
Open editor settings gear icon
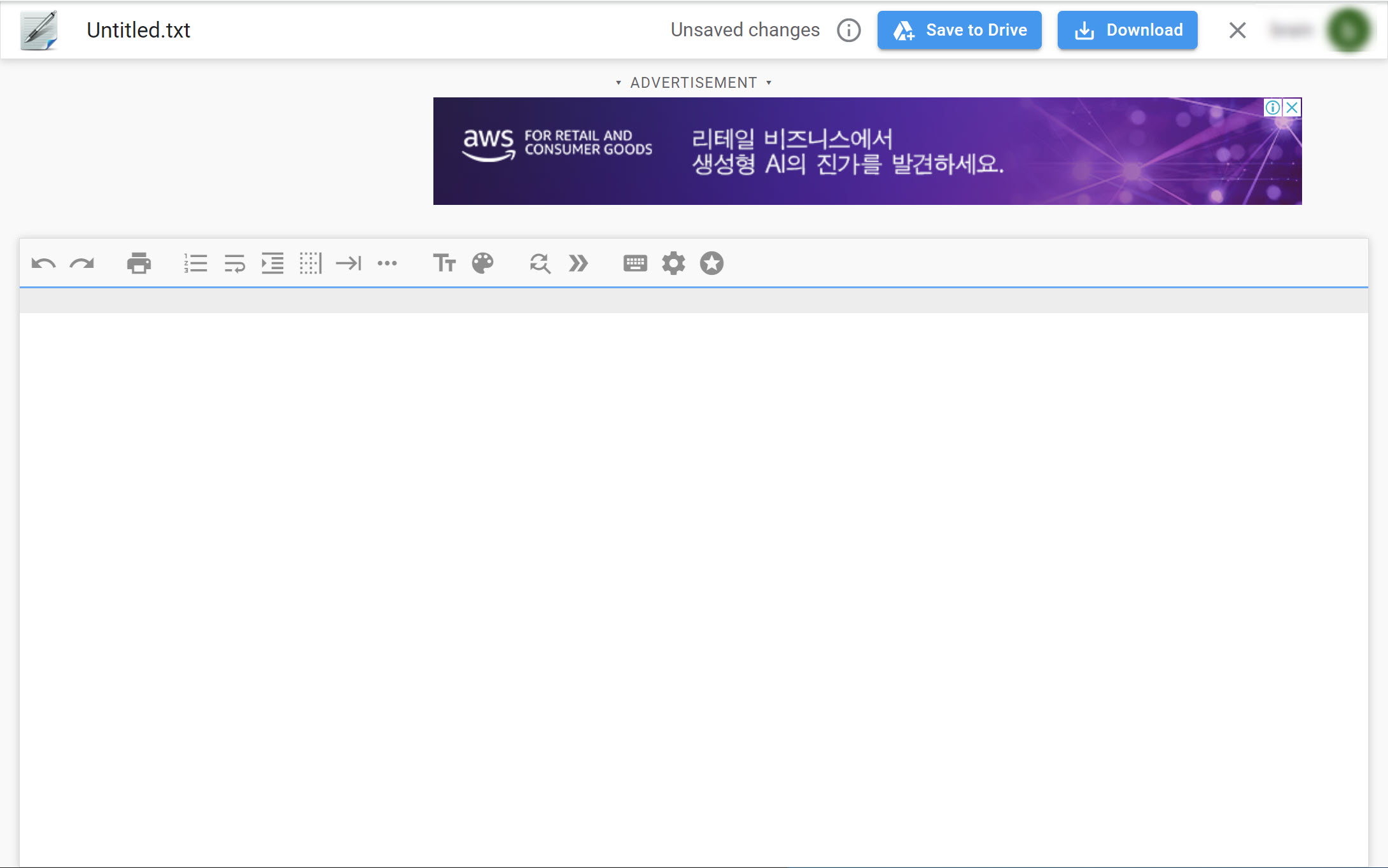(673, 263)
